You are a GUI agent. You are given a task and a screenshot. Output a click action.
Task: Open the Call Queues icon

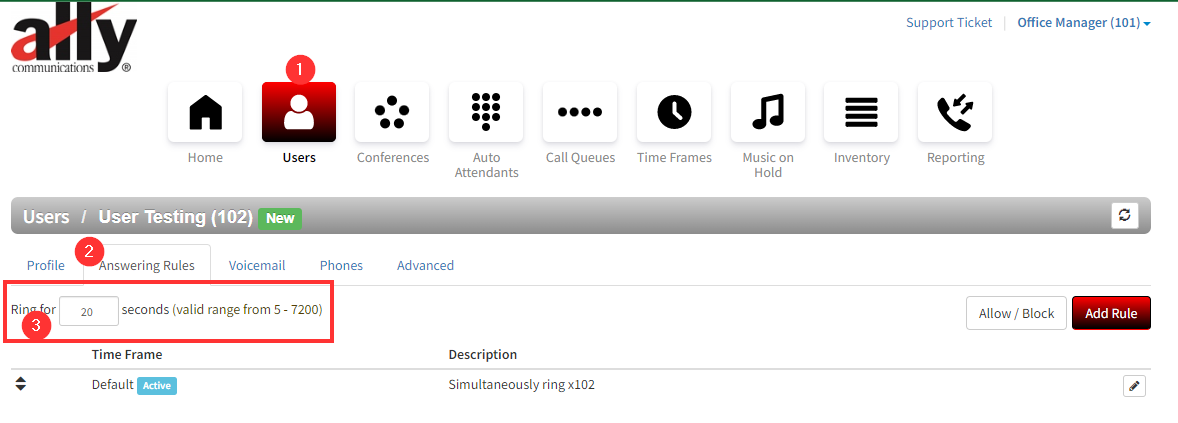point(580,112)
